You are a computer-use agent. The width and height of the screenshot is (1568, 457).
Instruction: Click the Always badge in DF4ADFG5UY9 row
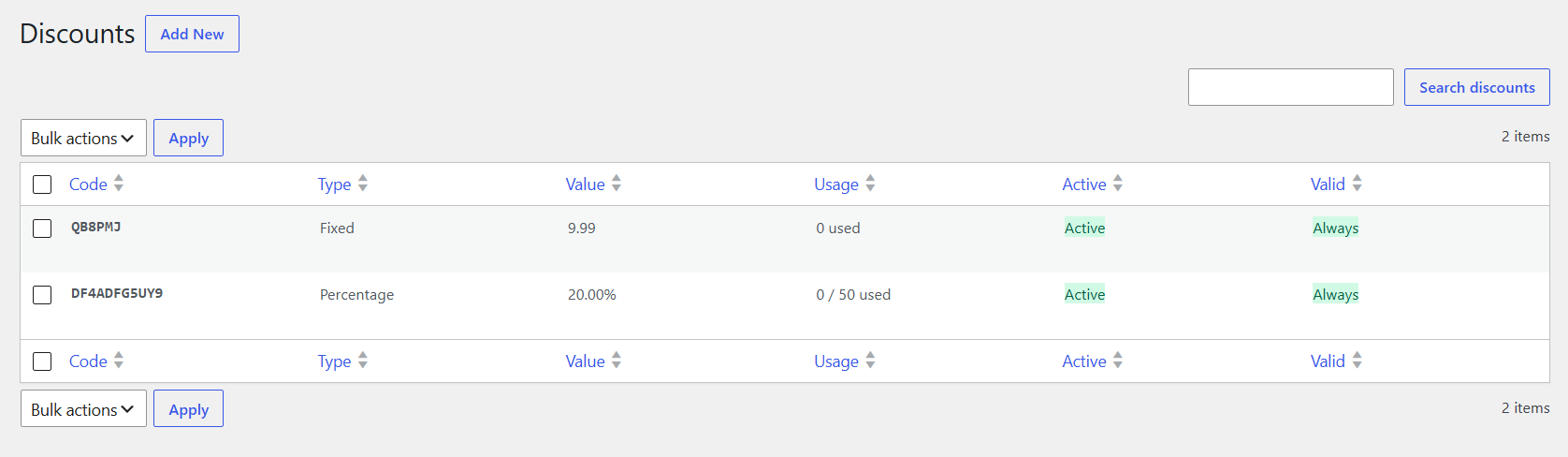coord(1335,294)
